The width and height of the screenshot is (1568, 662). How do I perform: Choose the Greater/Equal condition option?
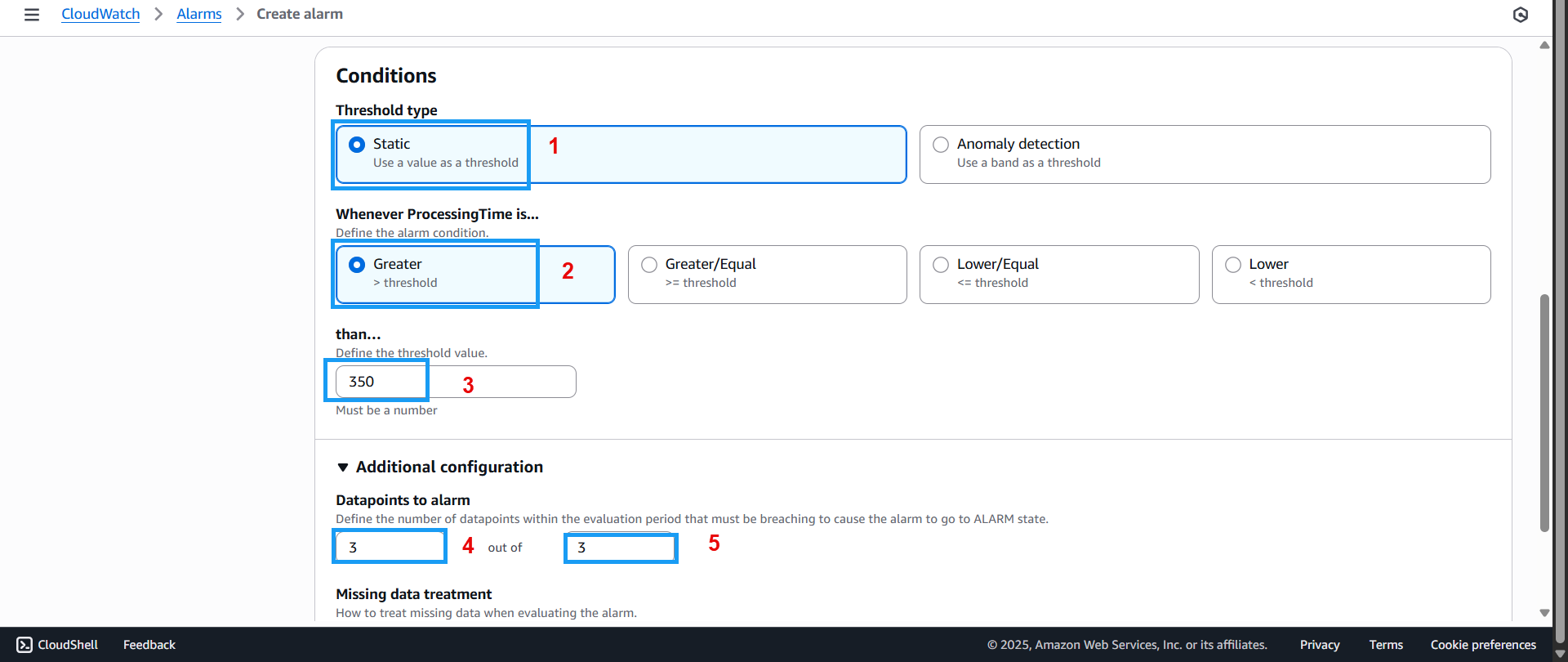[x=649, y=265]
